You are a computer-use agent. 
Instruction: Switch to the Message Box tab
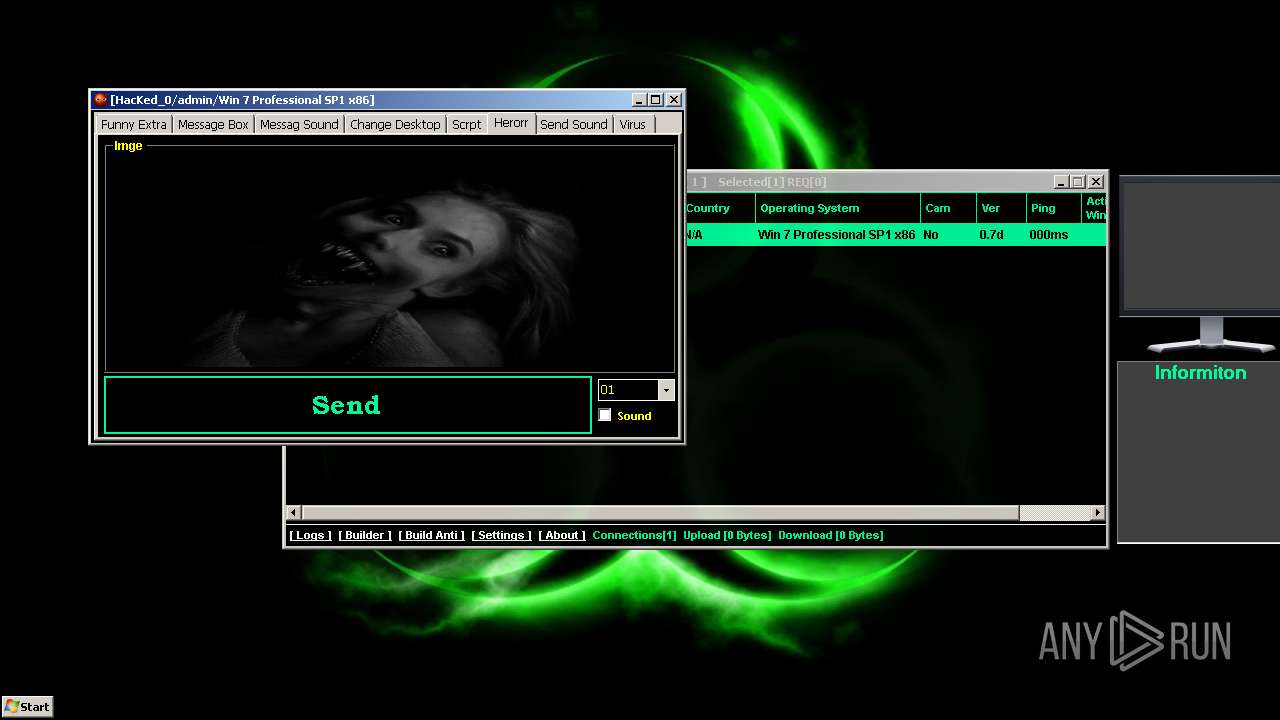[x=213, y=125]
